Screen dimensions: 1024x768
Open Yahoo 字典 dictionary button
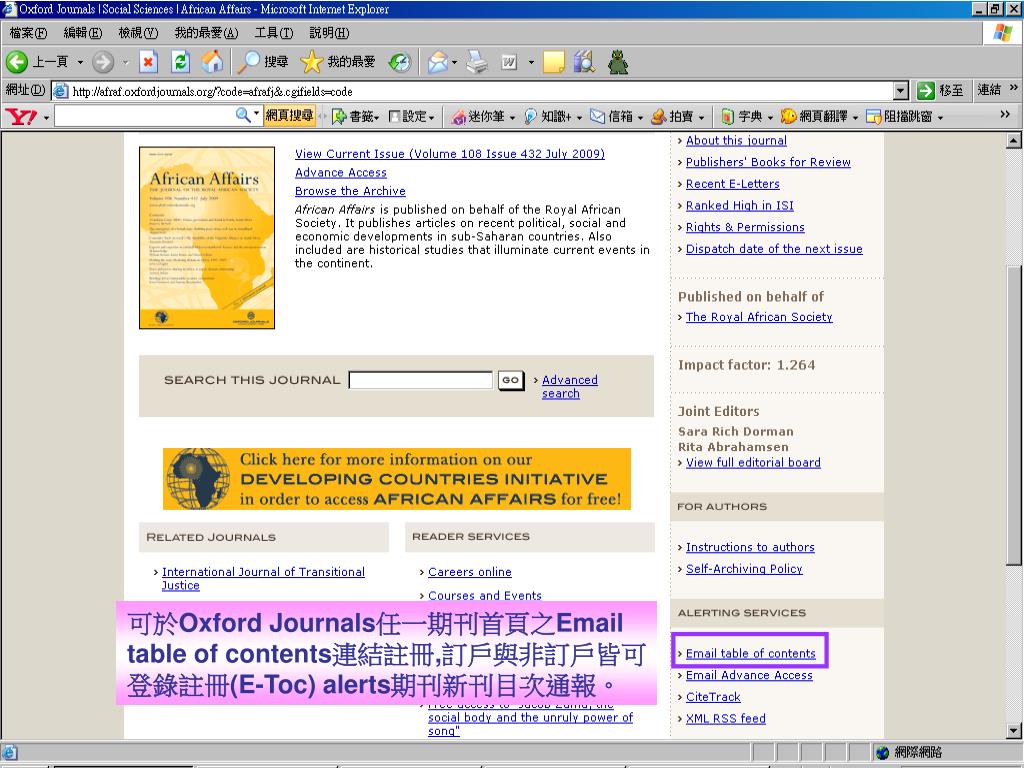pyautogui.click(x=746, y=116)
